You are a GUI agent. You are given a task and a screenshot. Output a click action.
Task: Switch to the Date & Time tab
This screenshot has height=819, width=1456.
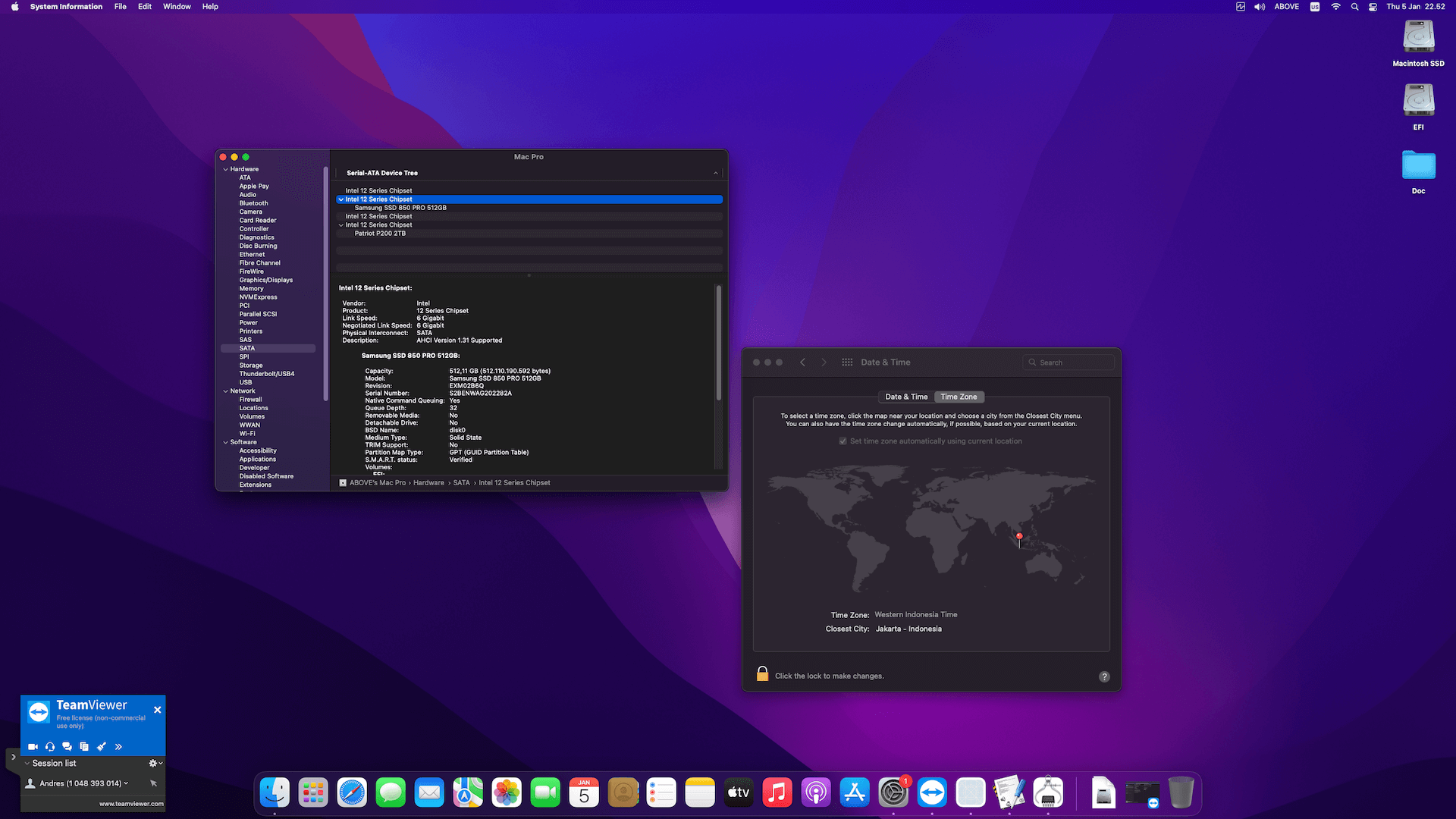pos(906,397)
